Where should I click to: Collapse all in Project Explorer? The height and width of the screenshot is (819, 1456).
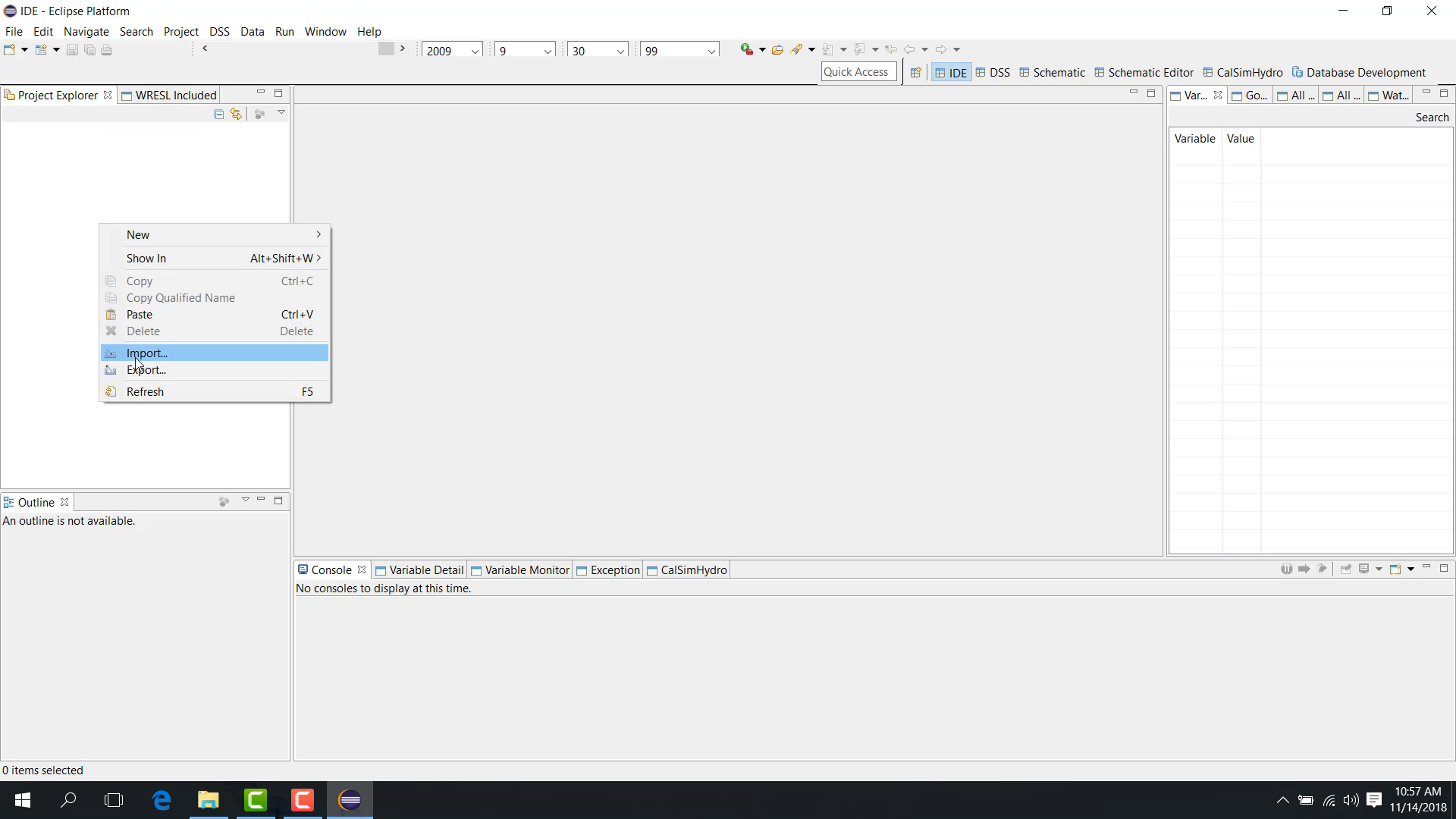click(218, 114)
